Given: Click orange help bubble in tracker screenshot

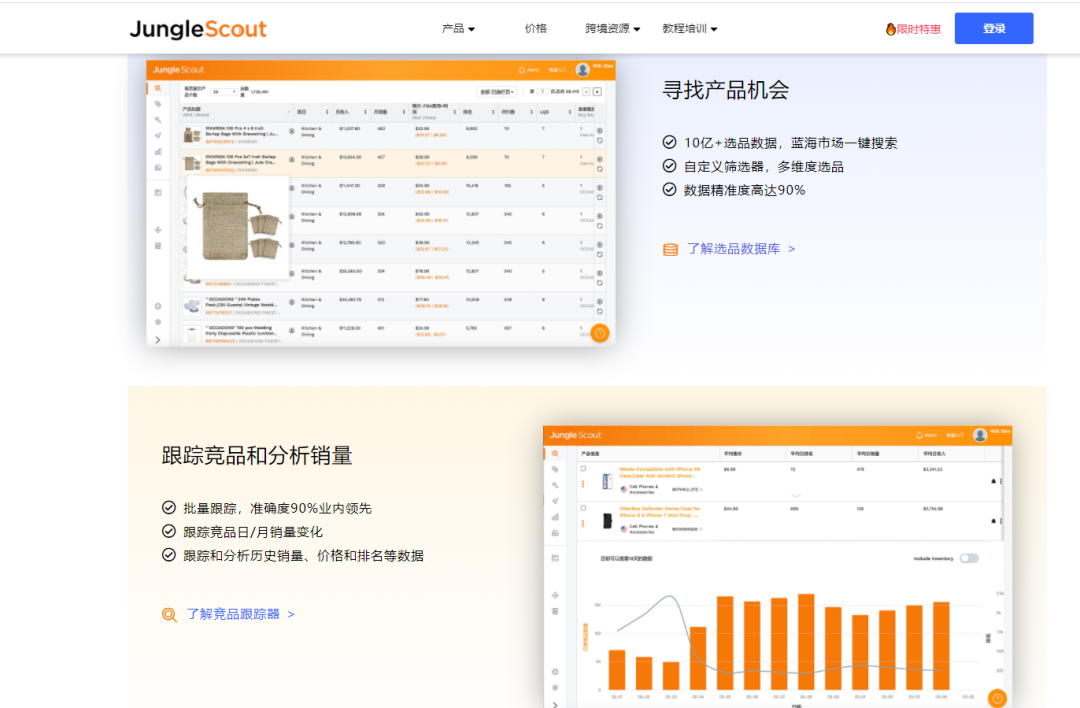Looking at the screenshot, I should [x=997, y=698].
